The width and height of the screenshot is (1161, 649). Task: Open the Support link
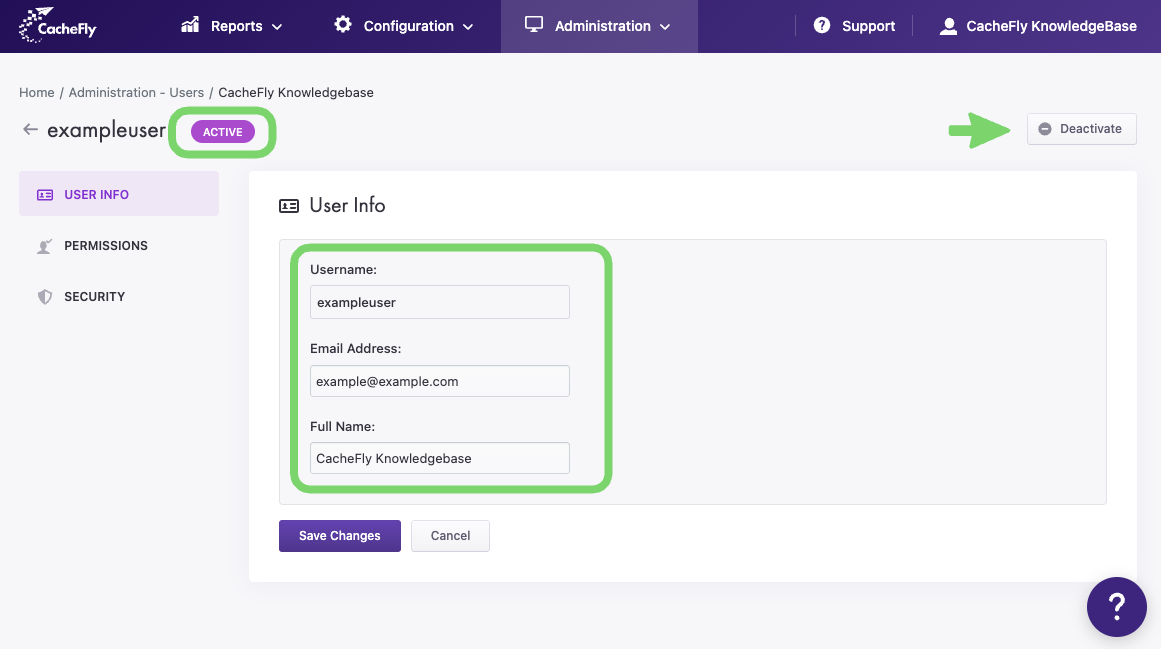(x=854, y=26)
